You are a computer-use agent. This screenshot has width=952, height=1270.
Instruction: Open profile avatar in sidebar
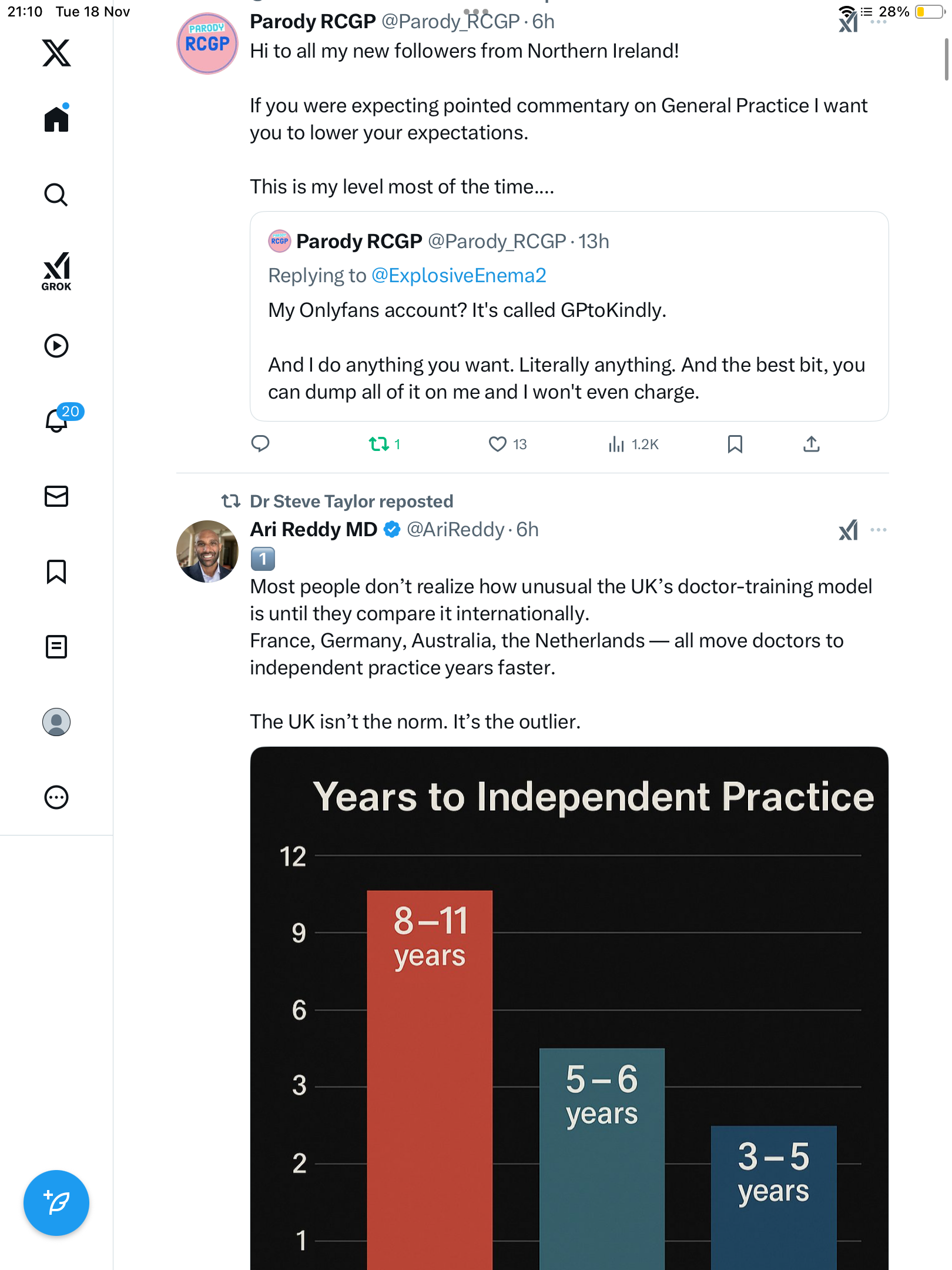[x=56, y=722]
